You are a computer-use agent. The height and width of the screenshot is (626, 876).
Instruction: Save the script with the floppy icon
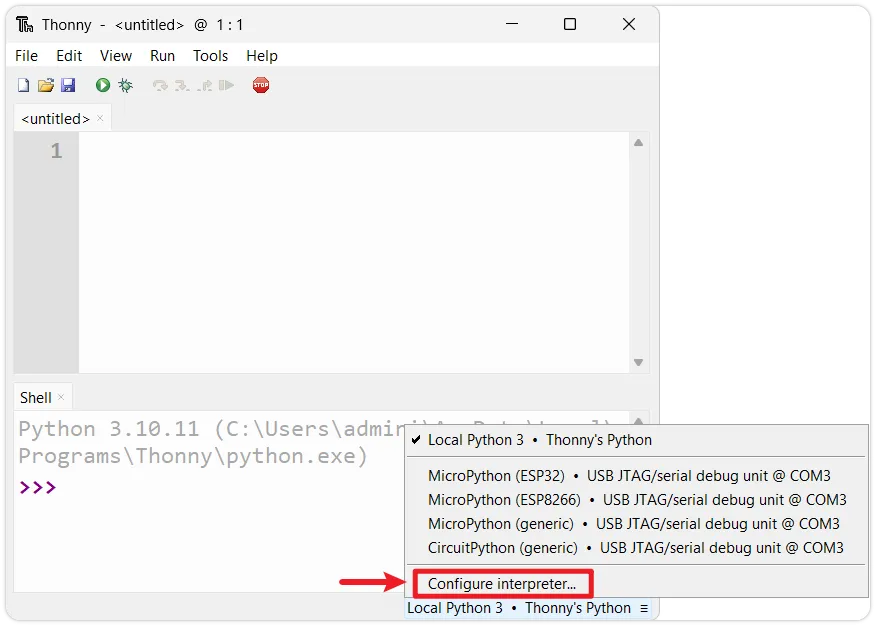pos(68,86)
